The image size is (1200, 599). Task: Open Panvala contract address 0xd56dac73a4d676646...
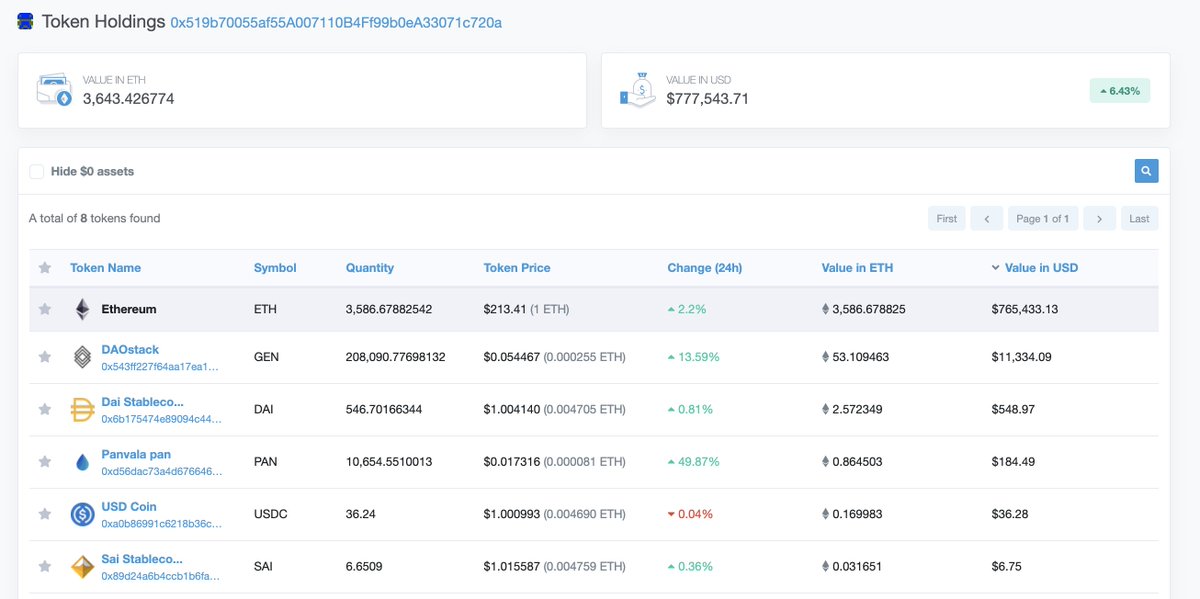(x=161, y=472)
